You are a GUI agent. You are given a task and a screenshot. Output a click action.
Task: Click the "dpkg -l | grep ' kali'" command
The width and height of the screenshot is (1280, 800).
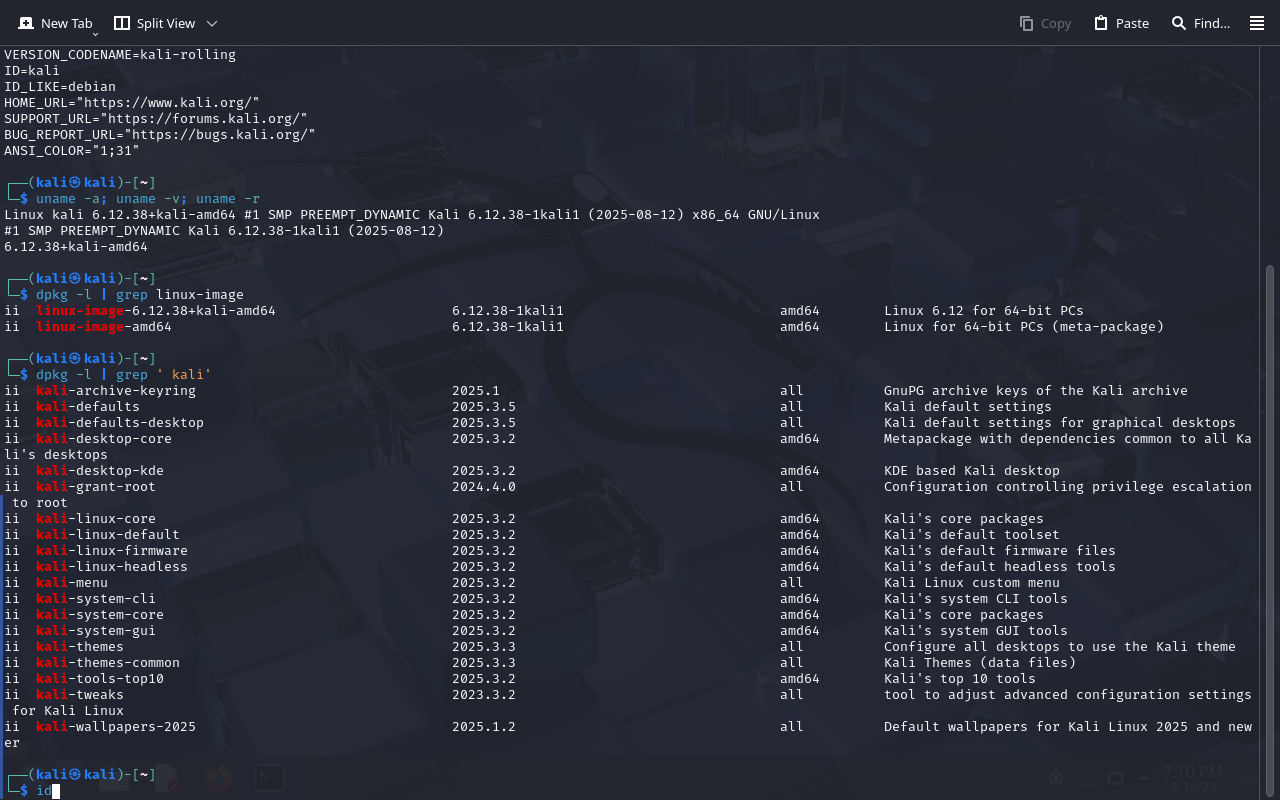click(124, 375)
